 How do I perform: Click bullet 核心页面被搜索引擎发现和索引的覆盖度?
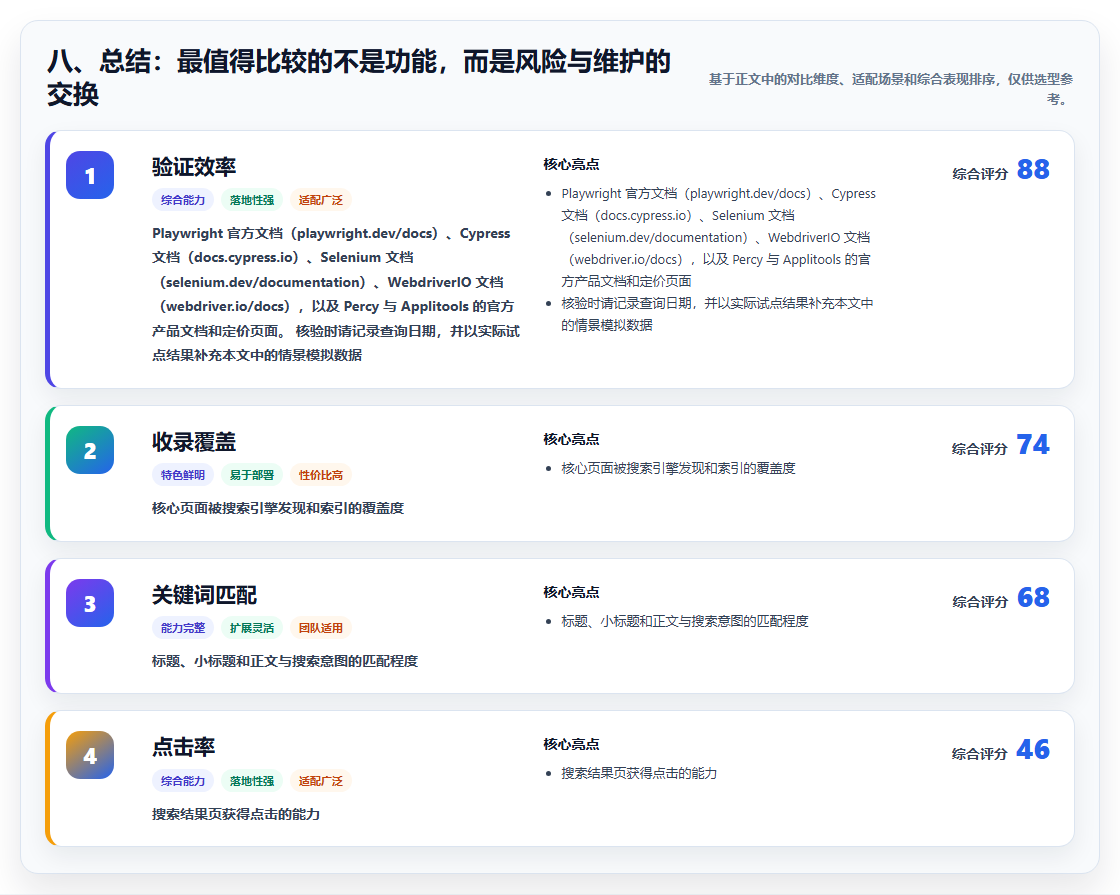(x=679, y=469)
